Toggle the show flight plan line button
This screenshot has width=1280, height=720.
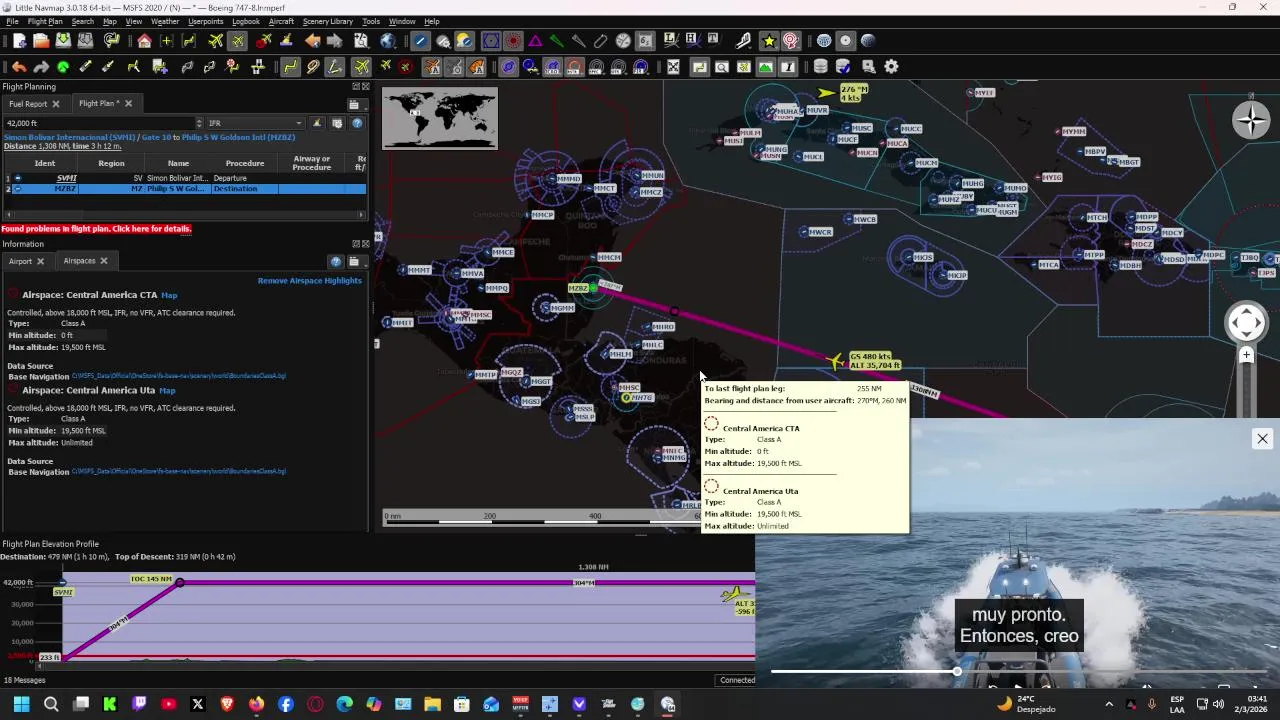click(x=290, y=67)
